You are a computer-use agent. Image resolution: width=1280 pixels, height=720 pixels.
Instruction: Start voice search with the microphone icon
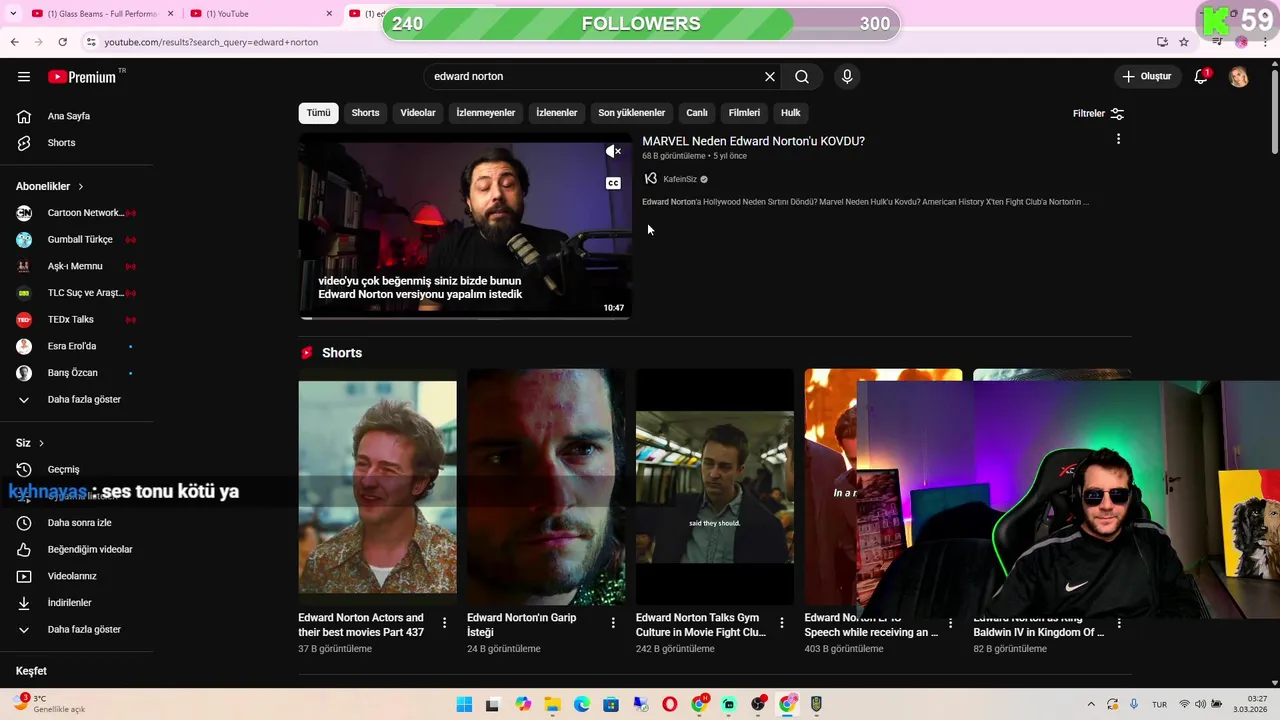pos(847,77)
